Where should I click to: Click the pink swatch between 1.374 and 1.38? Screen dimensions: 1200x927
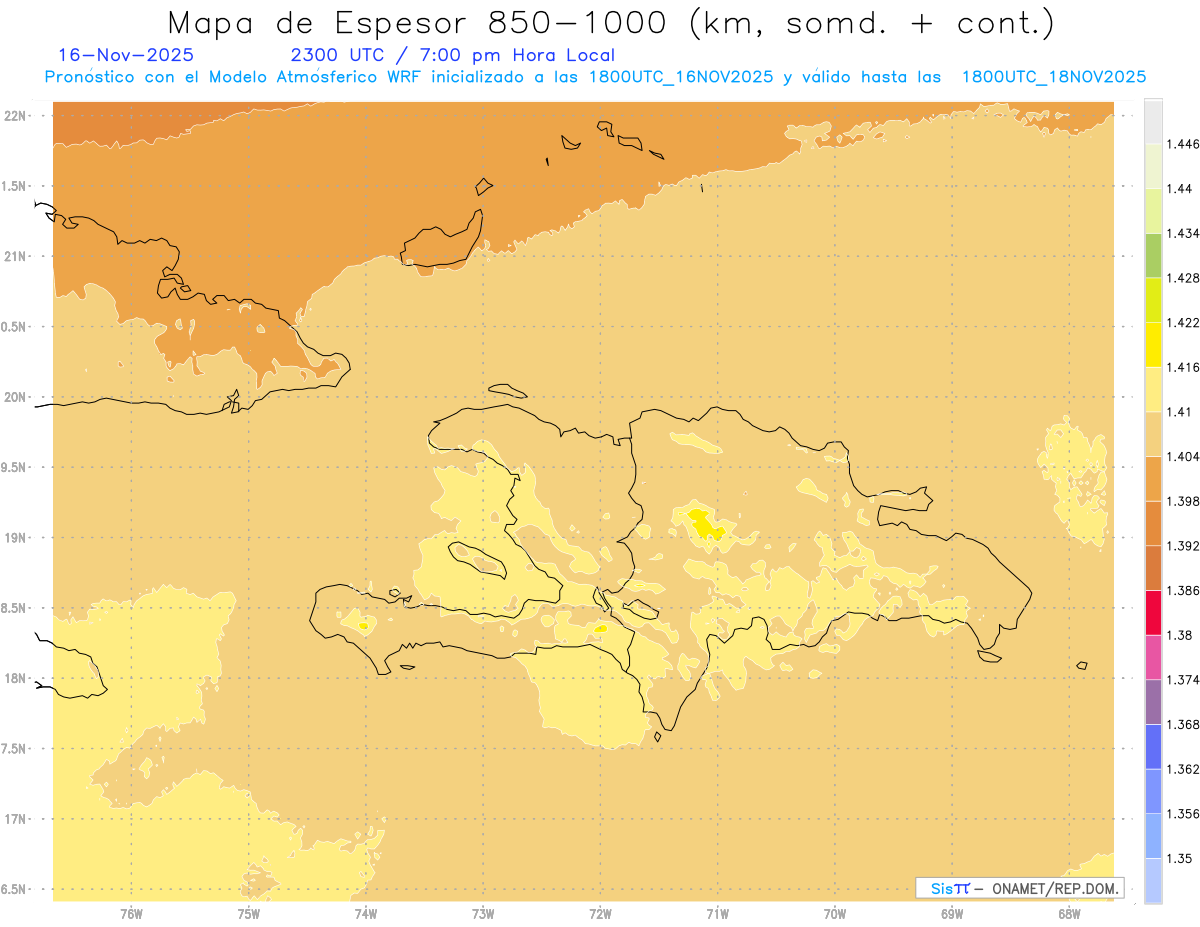(1153, 656)
